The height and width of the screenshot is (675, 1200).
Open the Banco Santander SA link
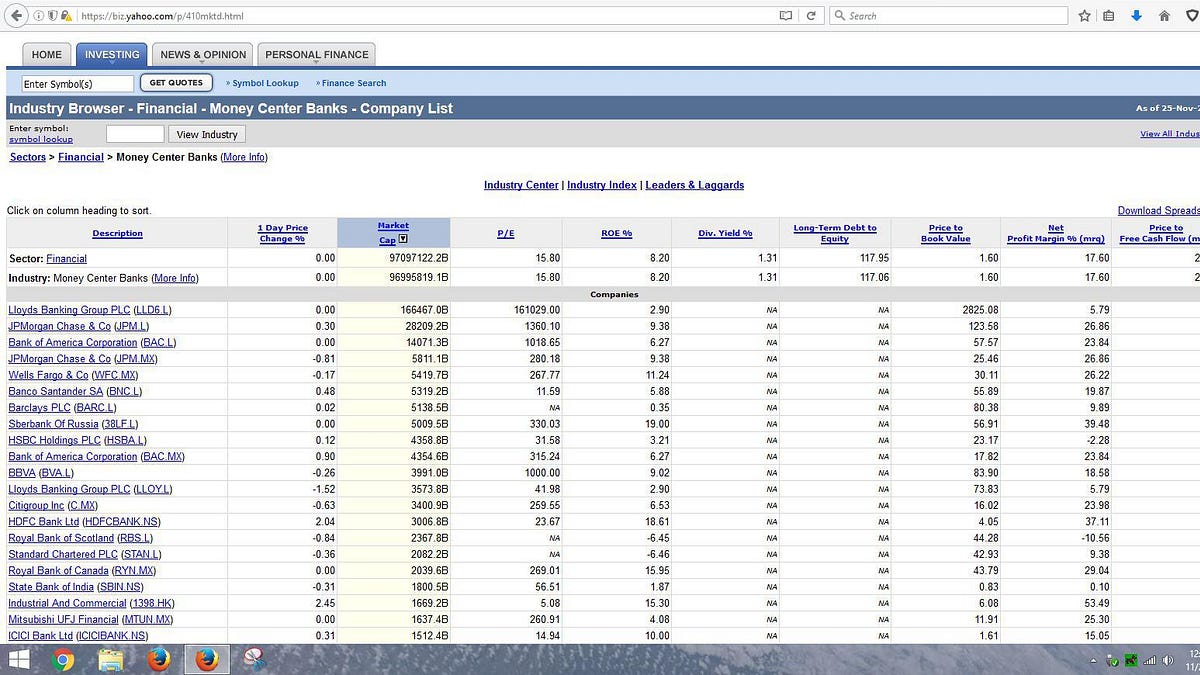55,391
